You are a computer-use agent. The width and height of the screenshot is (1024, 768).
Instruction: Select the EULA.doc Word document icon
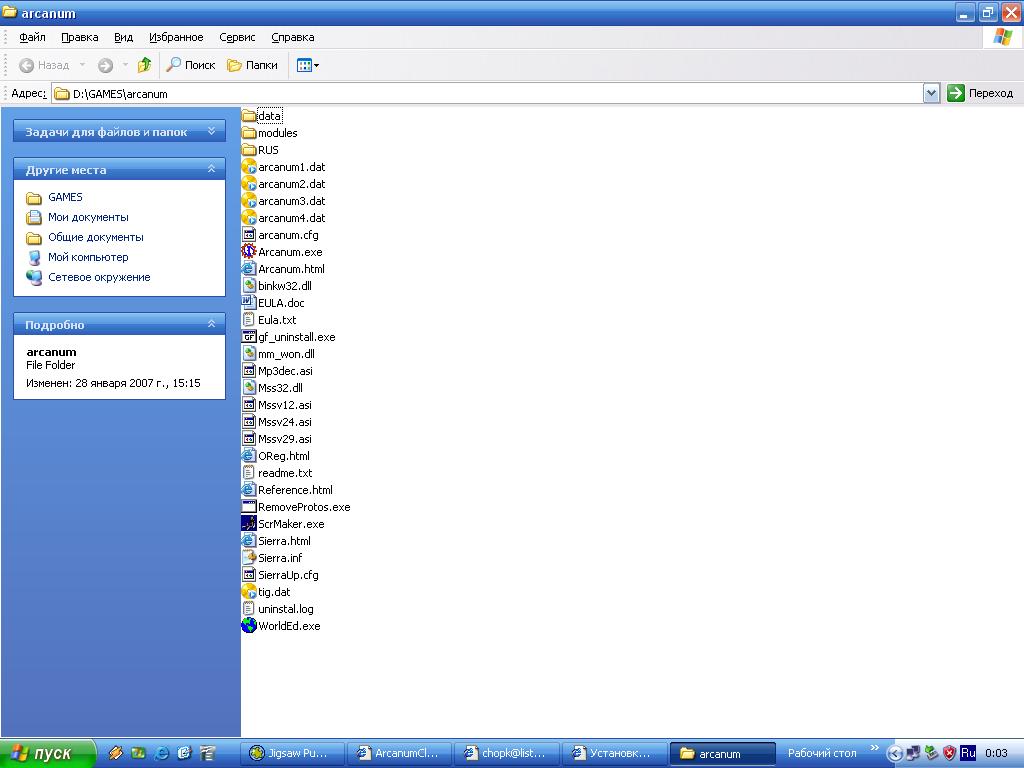[249, 303]
